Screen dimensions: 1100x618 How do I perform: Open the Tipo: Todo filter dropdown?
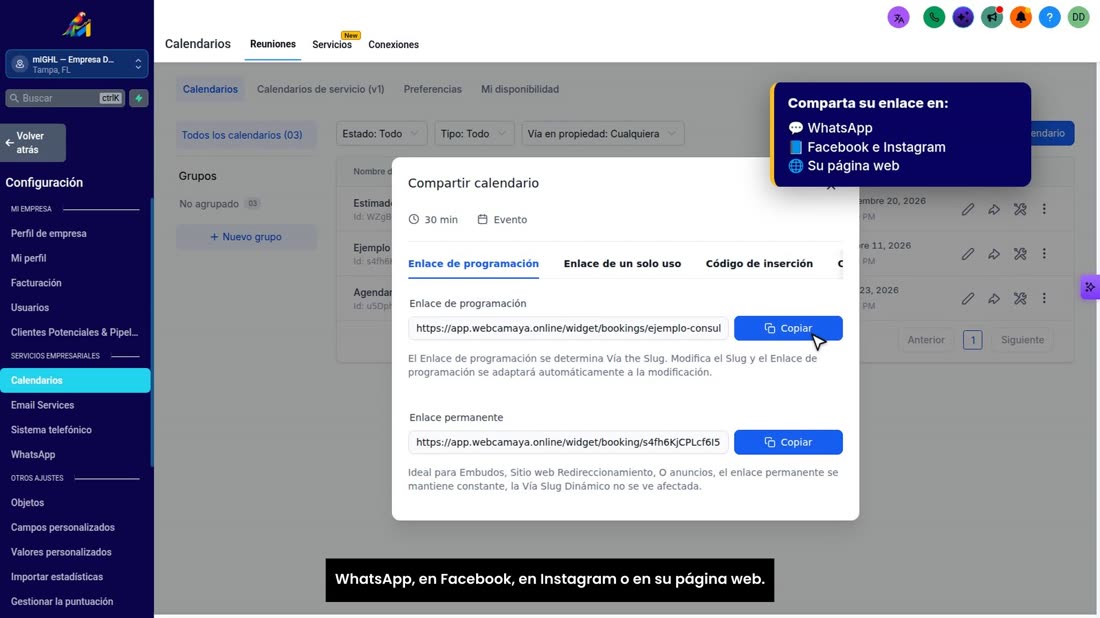[474, 133]
